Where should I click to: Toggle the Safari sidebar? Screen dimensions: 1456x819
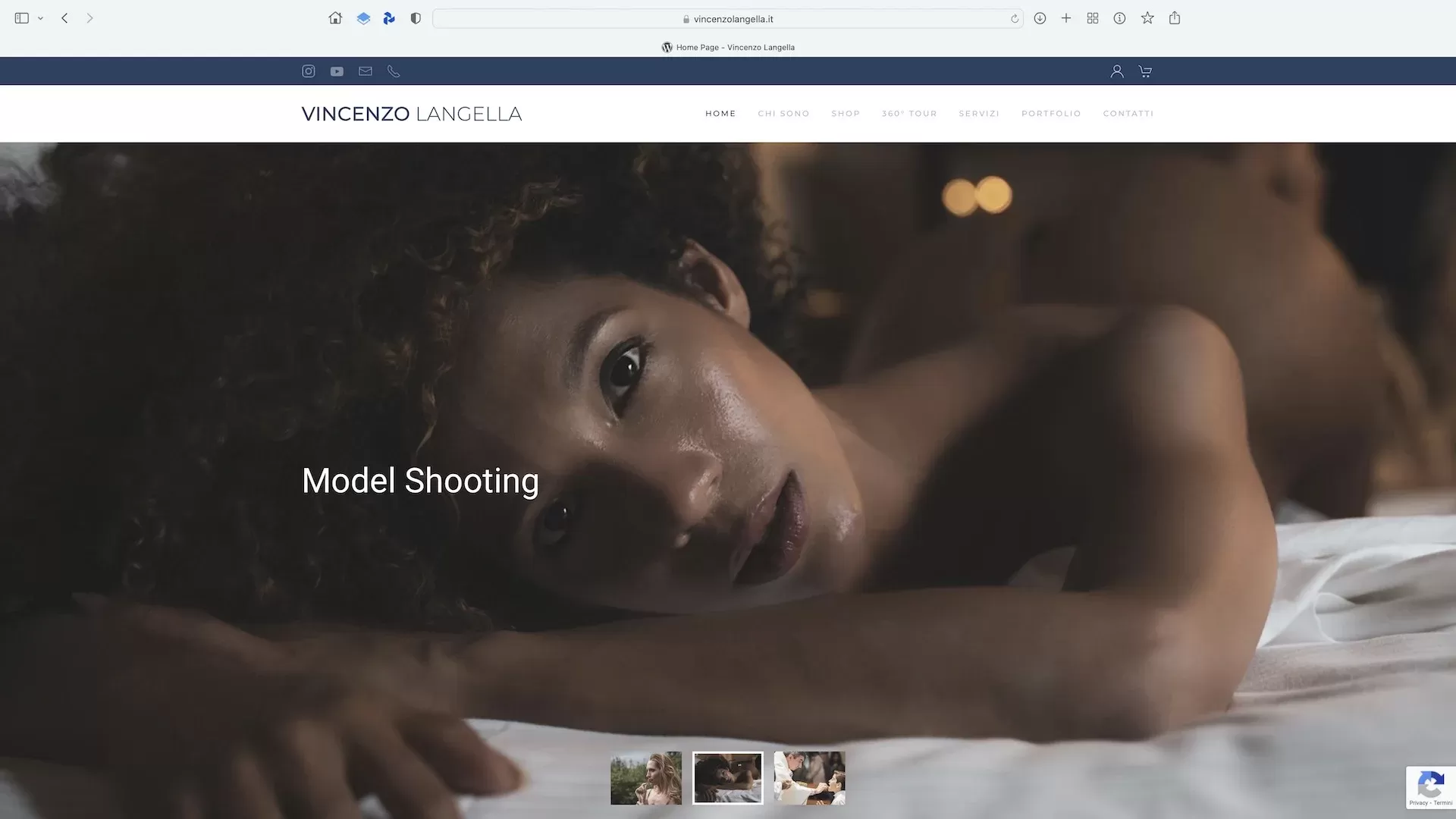(x=22, y=18)
